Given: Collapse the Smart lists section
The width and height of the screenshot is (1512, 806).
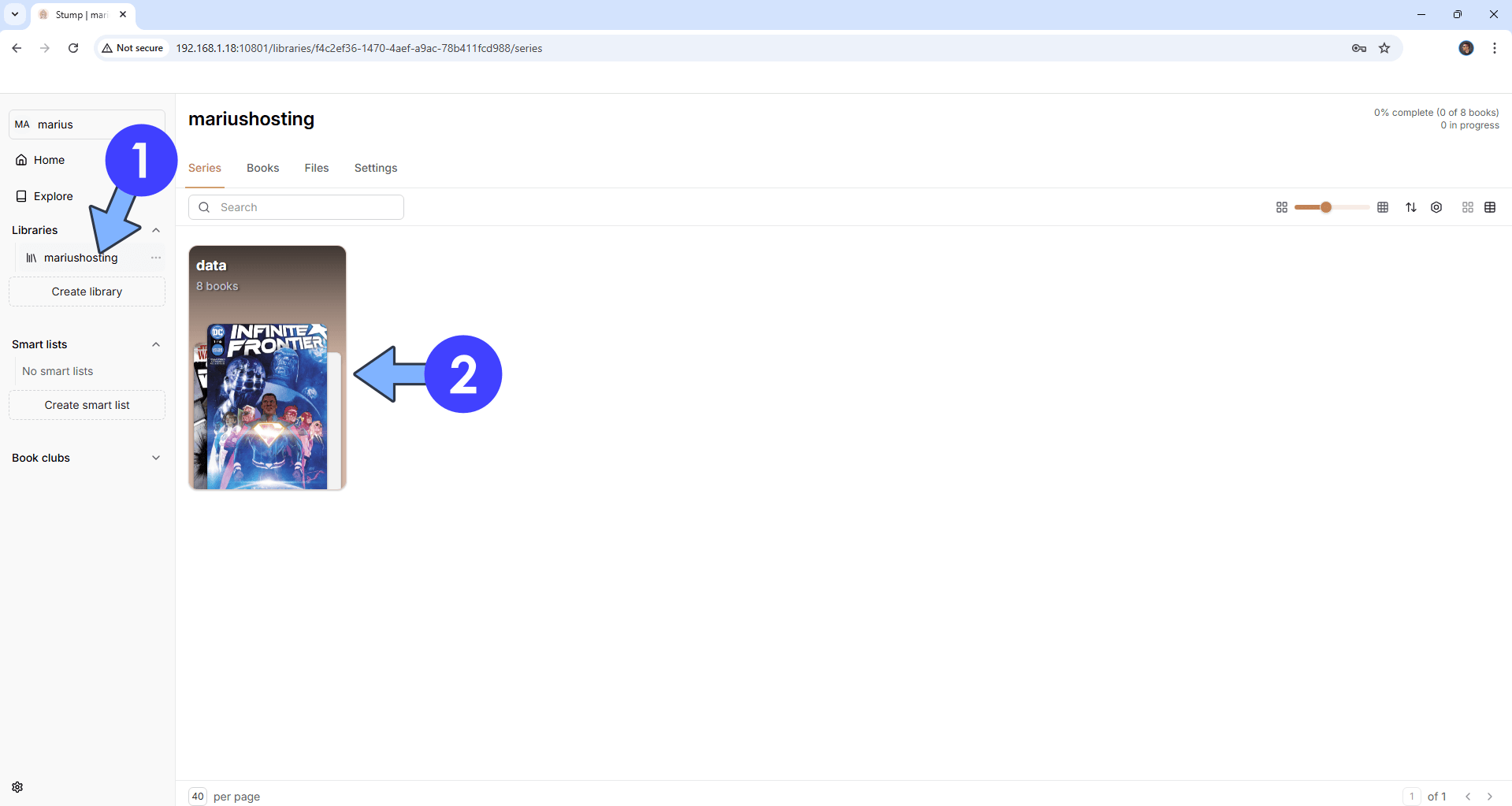Looking at the screenshot, I should (156, 344).
